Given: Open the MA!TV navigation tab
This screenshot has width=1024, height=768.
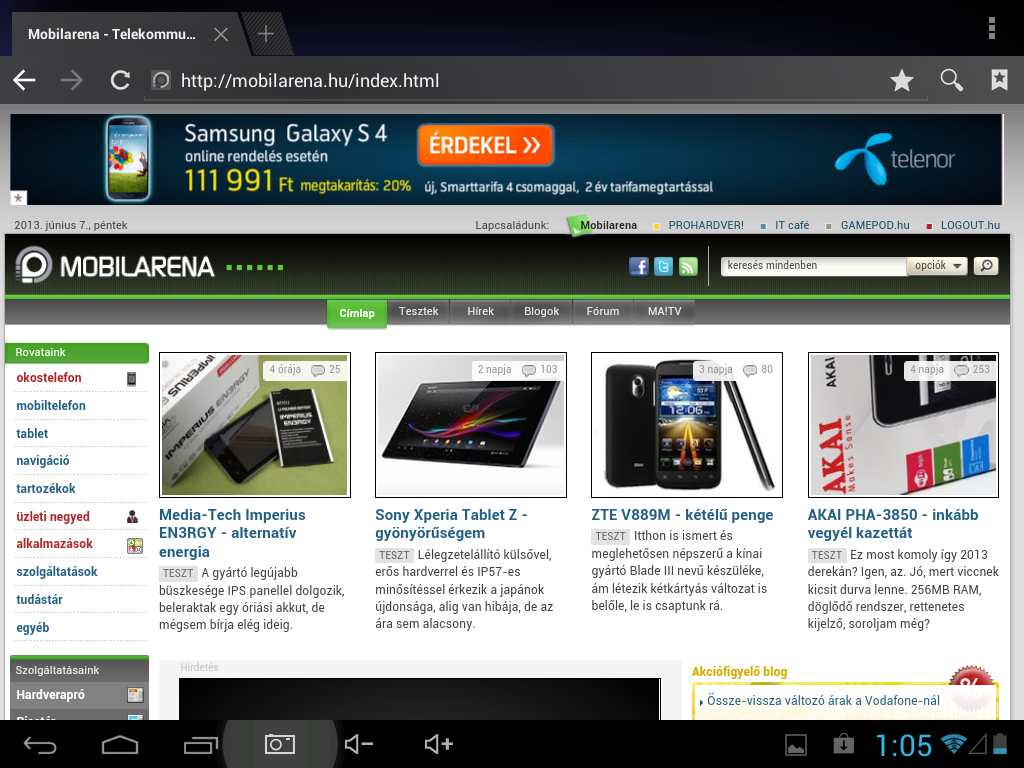Looking at the screenshot, I should tap(664, 312).
